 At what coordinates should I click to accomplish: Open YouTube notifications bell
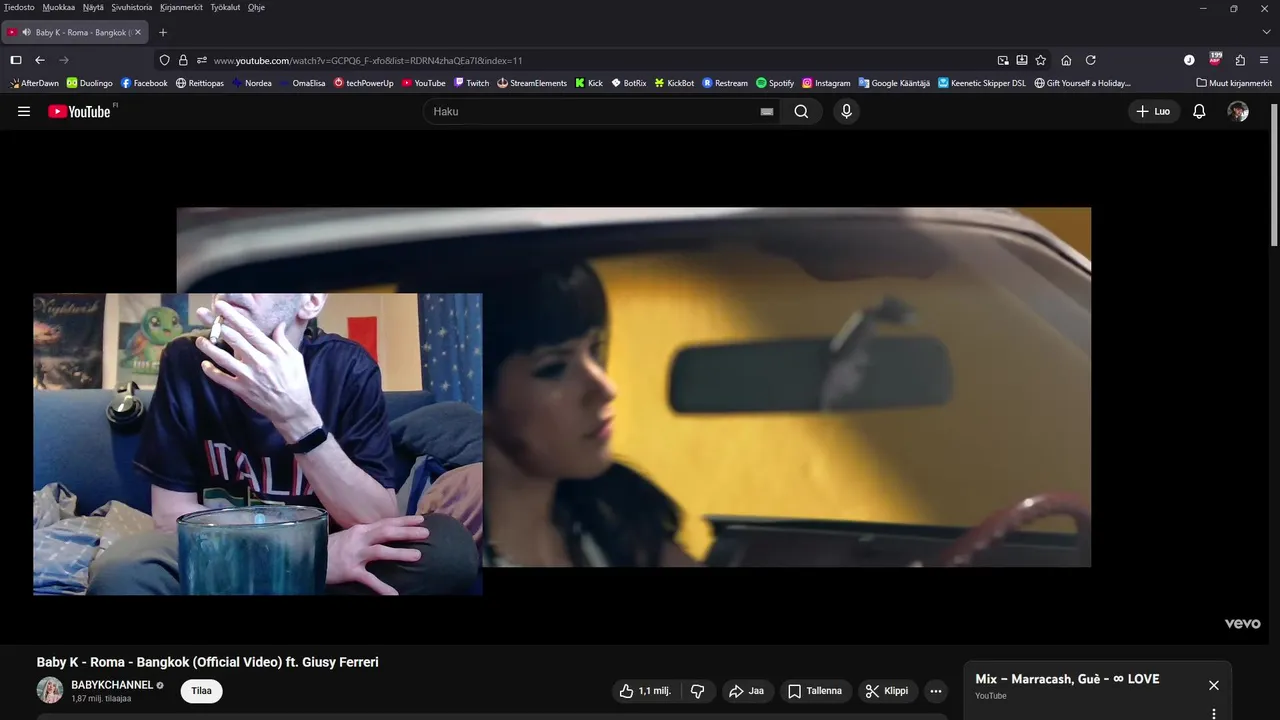[1199, 111]
